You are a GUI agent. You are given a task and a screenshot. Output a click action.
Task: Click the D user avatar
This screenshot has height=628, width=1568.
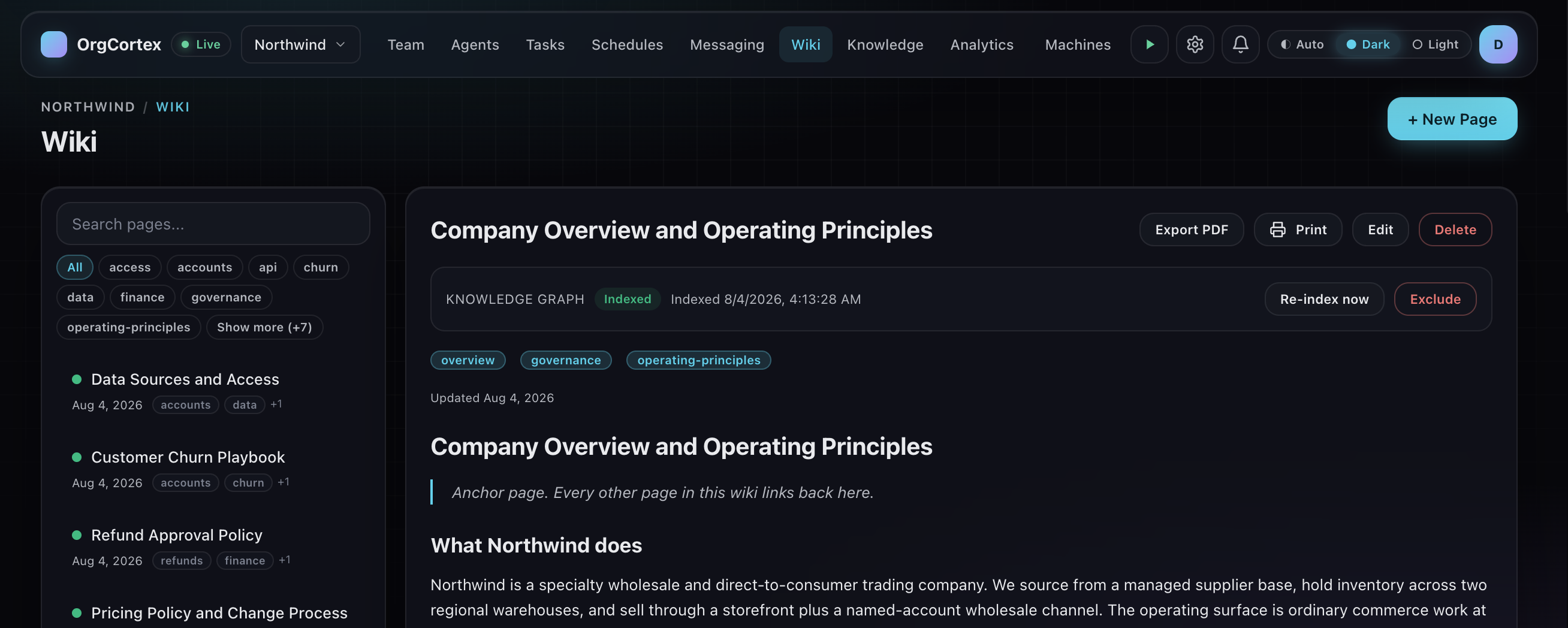(x=1498, y=44)
